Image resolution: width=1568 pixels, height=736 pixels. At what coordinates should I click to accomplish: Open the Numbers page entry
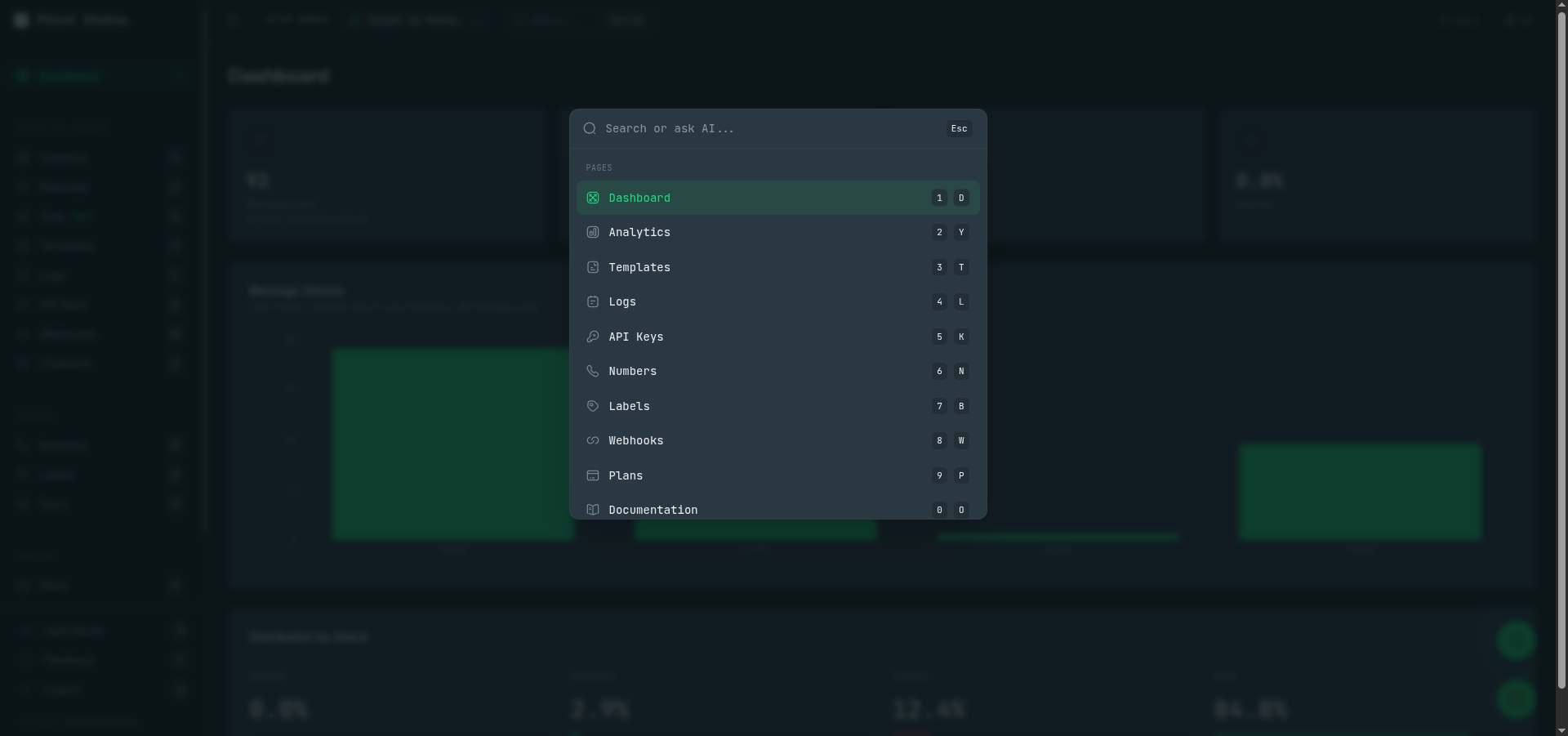[777, 371]
